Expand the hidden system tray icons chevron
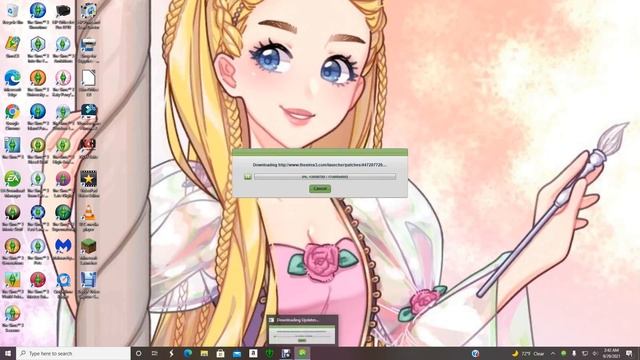Screen dimensions: 640x360 (553, 353)
